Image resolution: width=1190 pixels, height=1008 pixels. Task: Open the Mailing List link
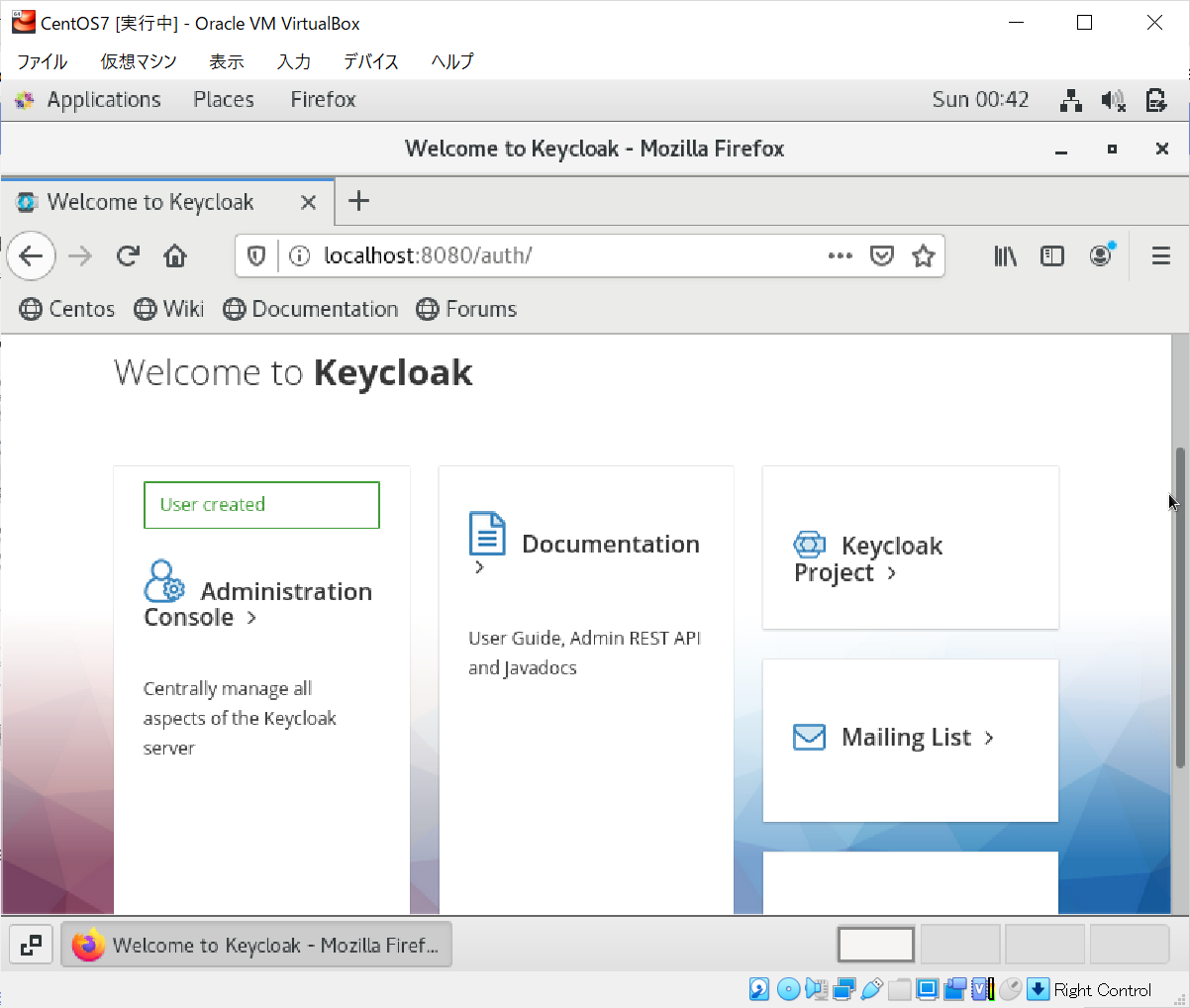917,738
